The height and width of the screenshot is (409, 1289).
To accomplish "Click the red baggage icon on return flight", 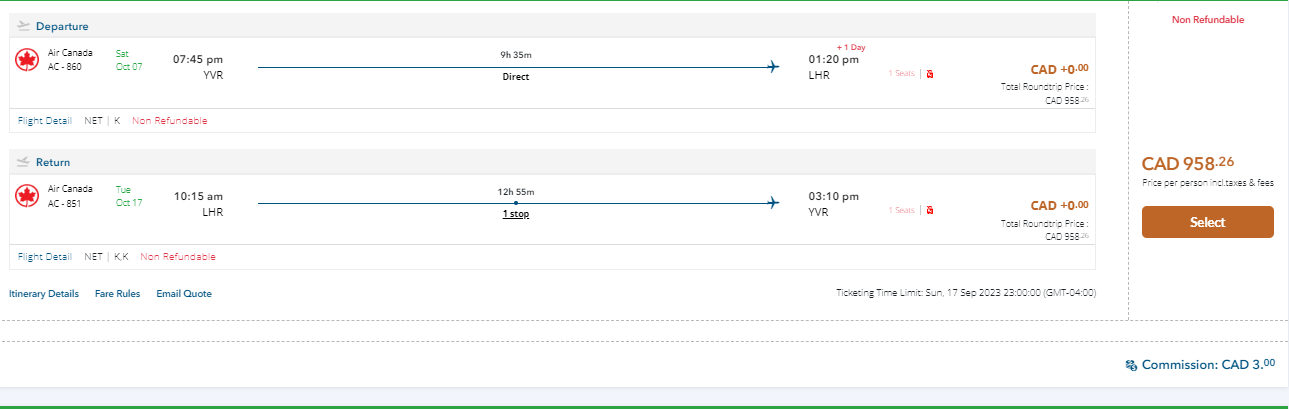I will click(930, 210).
